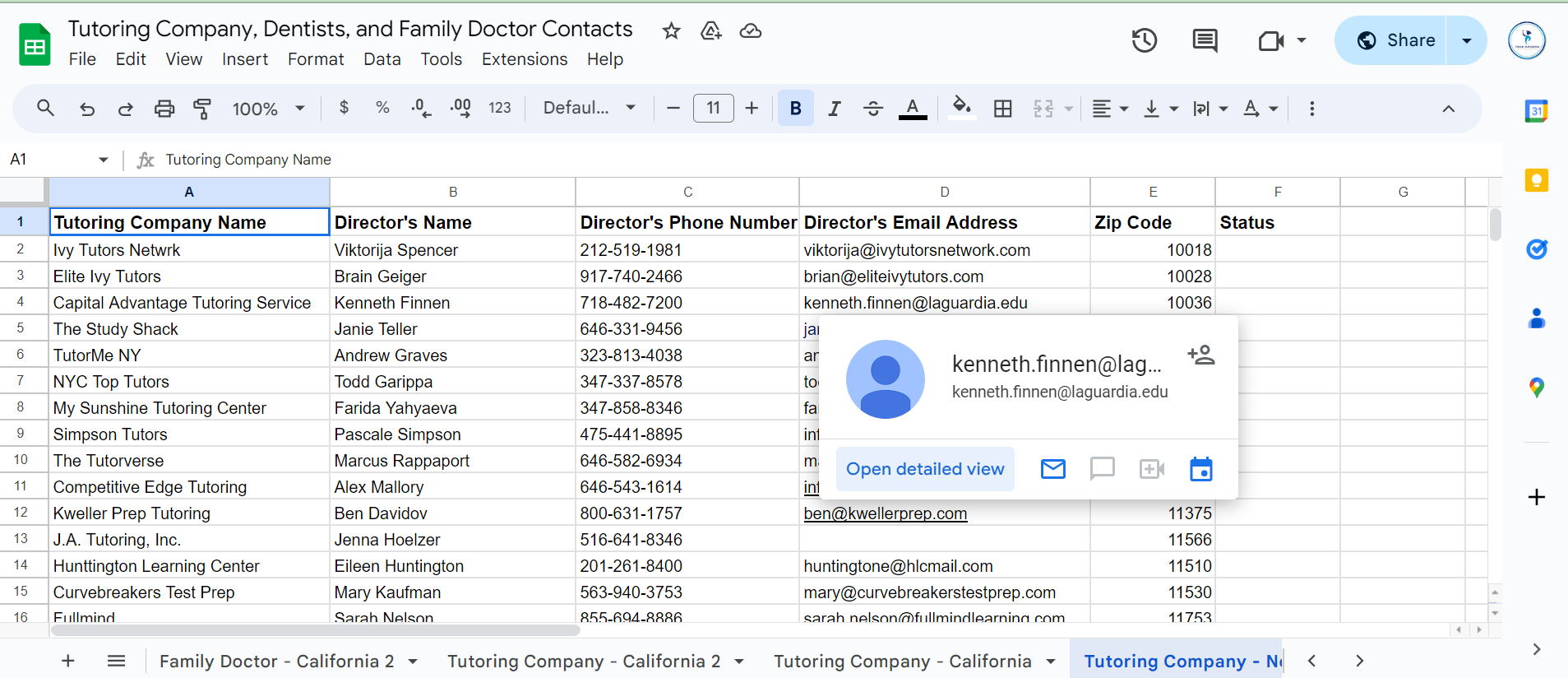Open Google Keep side panel
This screenshot has height=678, width=1568.
[x=1536, y=180]
